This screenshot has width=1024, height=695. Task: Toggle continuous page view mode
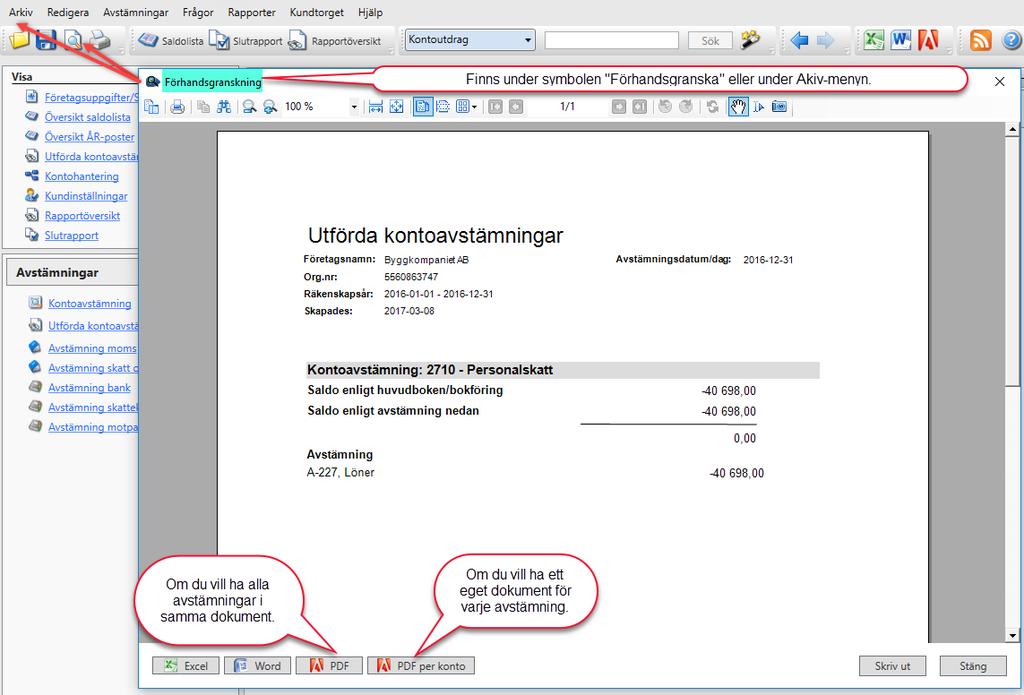pos(443,106)
